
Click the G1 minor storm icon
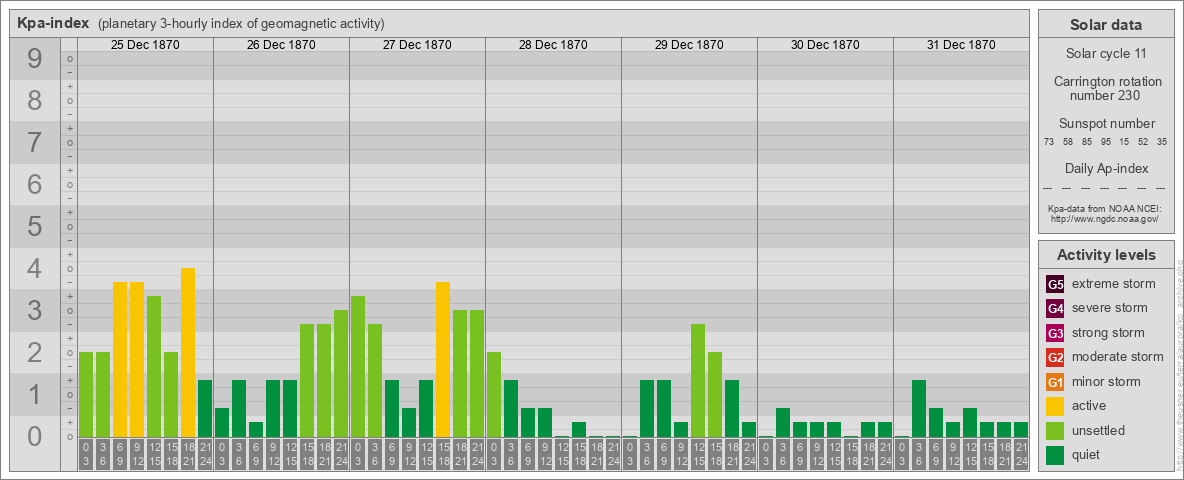coord(1055,381)
